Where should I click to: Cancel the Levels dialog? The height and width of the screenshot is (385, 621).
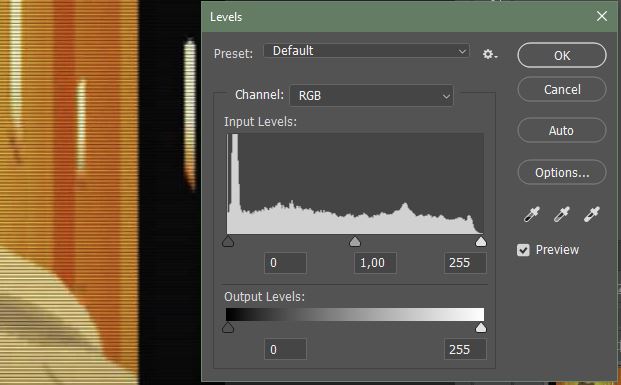point(562,90)
